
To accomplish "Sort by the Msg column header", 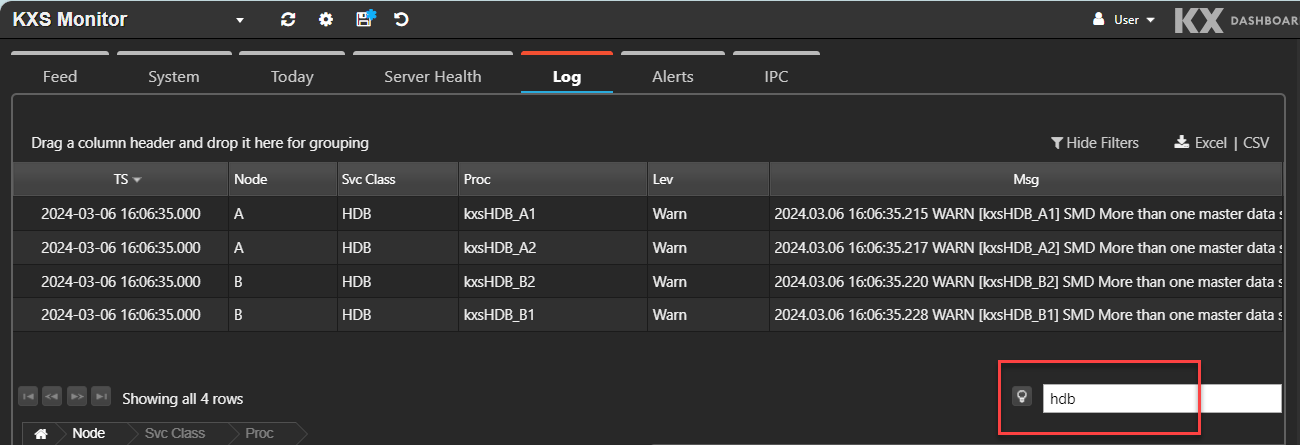I will [x=1026, y=179].
